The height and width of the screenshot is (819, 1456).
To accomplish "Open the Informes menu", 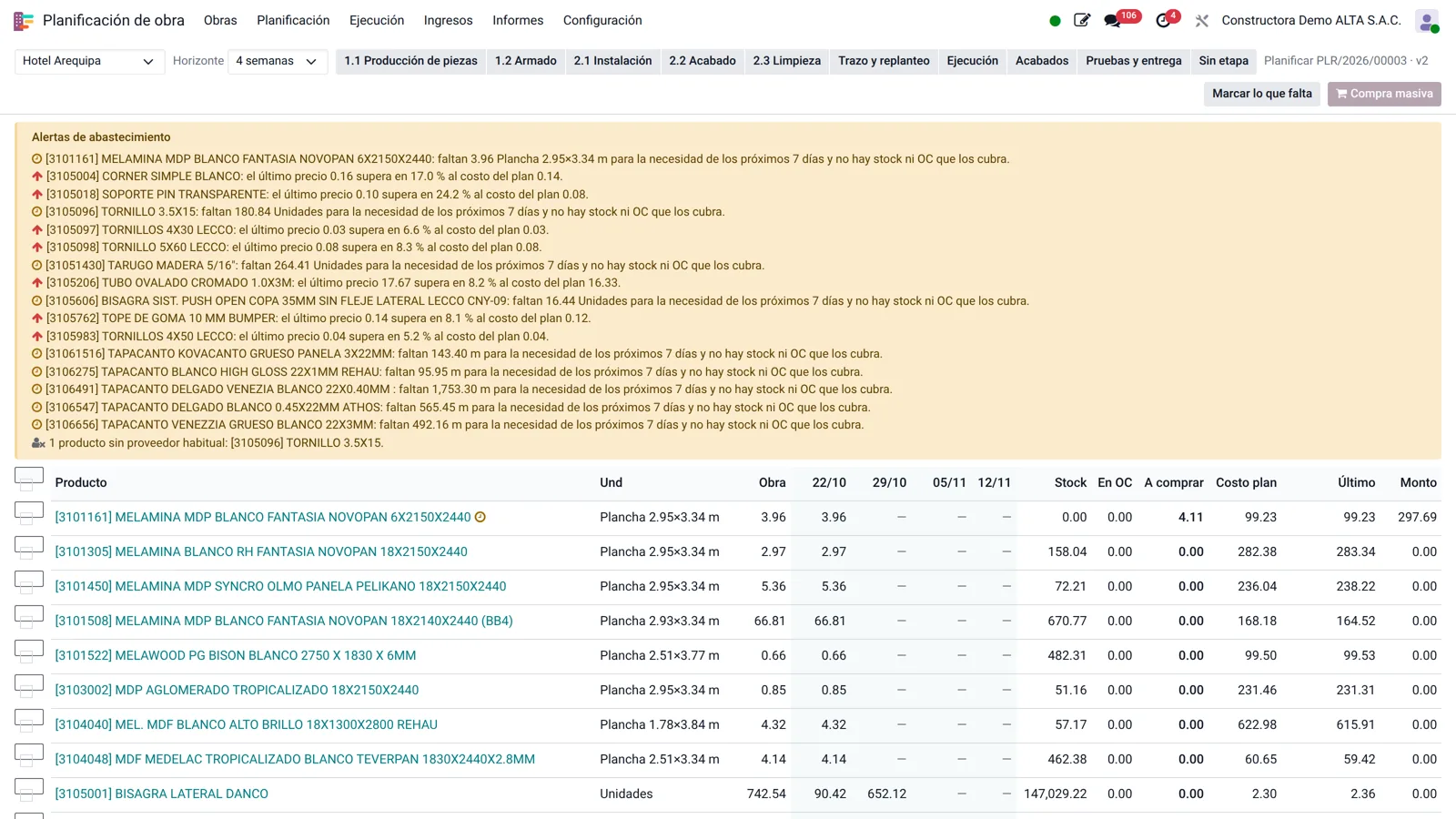I will (x=518, y=20).
